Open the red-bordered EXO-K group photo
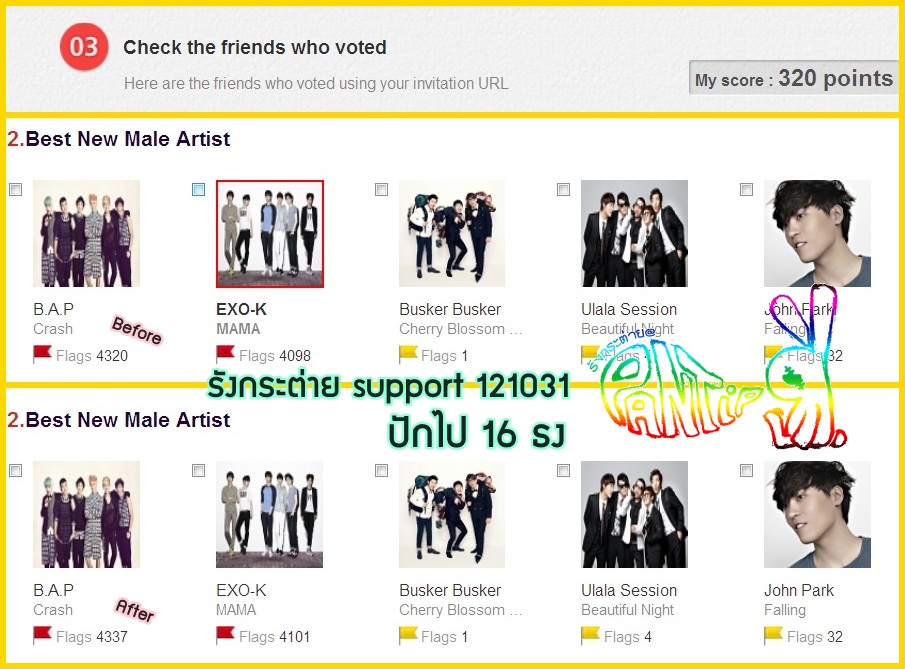 [x=270, y=234]
